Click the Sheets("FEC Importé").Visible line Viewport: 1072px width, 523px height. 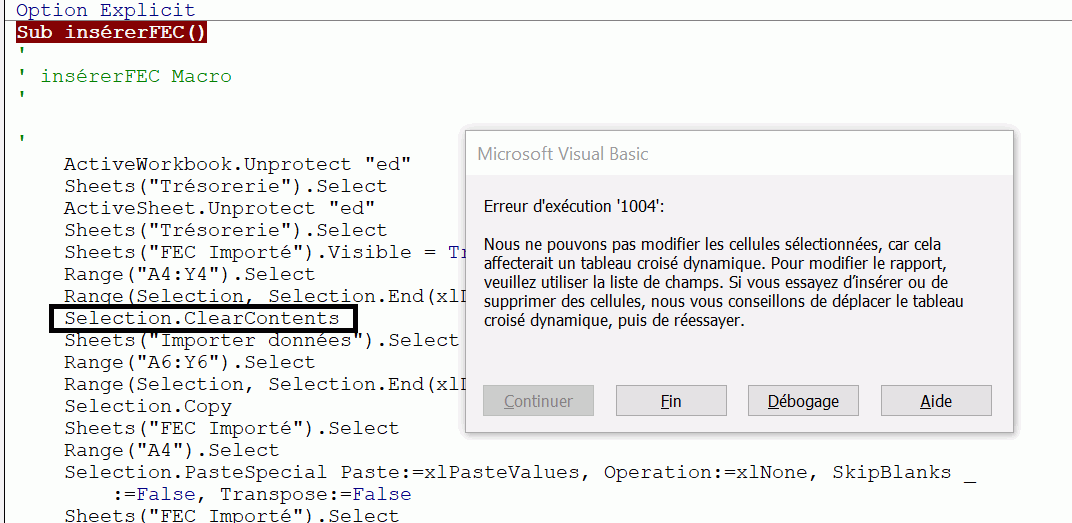(x=265, y=252)
